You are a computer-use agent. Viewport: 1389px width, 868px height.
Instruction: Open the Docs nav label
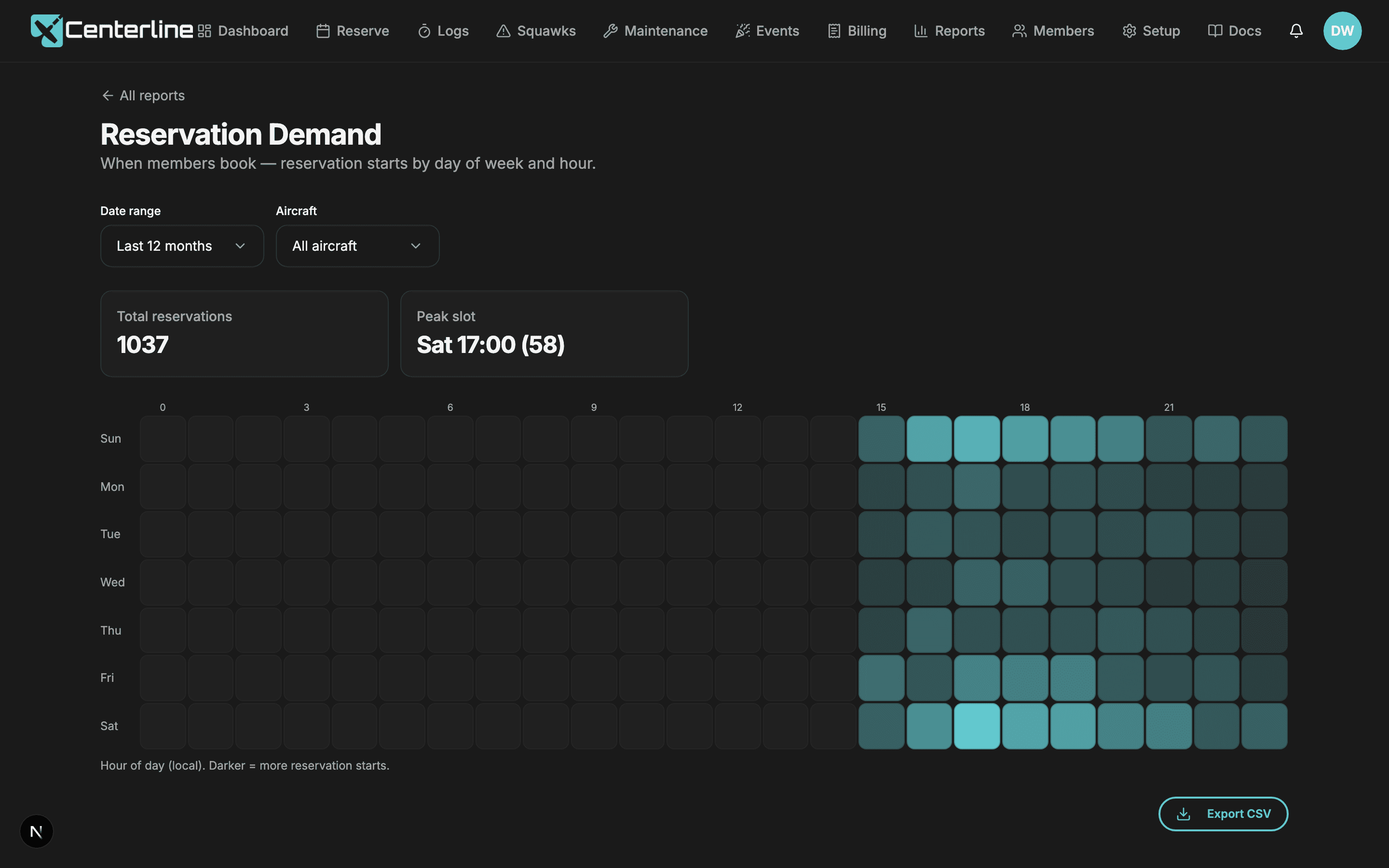click(1245, 31)
